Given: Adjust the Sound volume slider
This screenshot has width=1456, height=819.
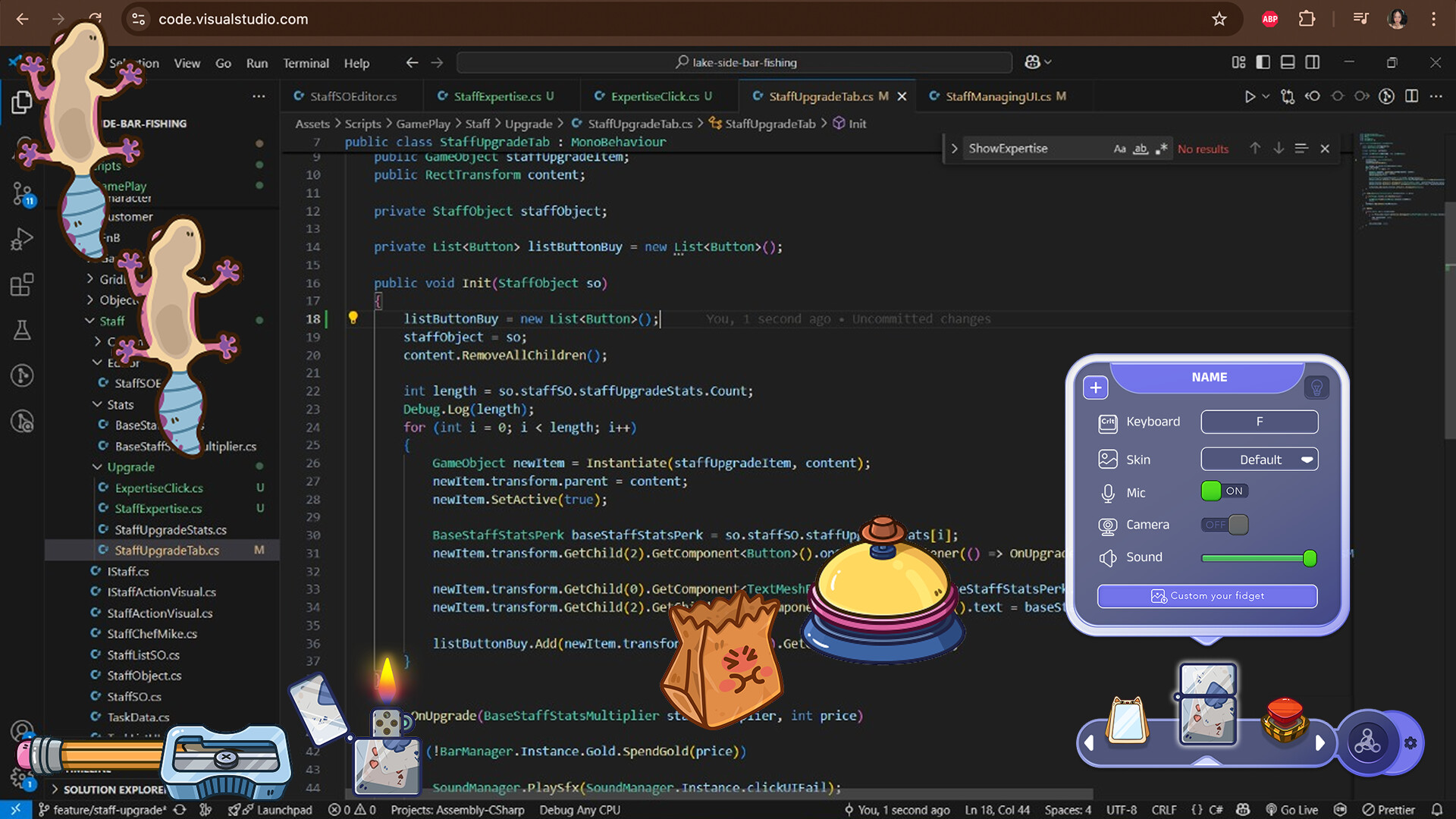Looking at the screenshot, I should pos(1310,559).
